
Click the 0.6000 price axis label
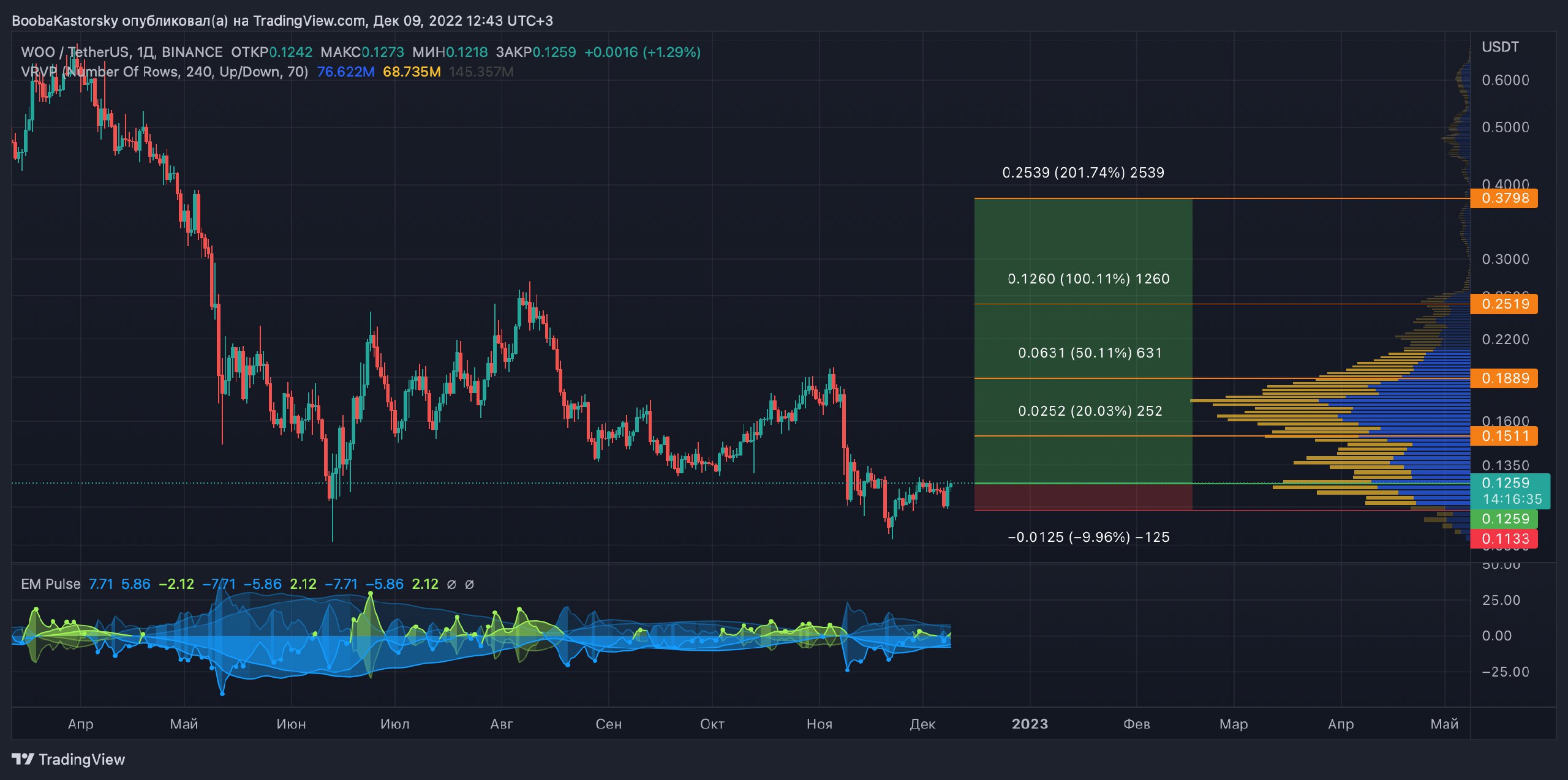point(1506,80)
